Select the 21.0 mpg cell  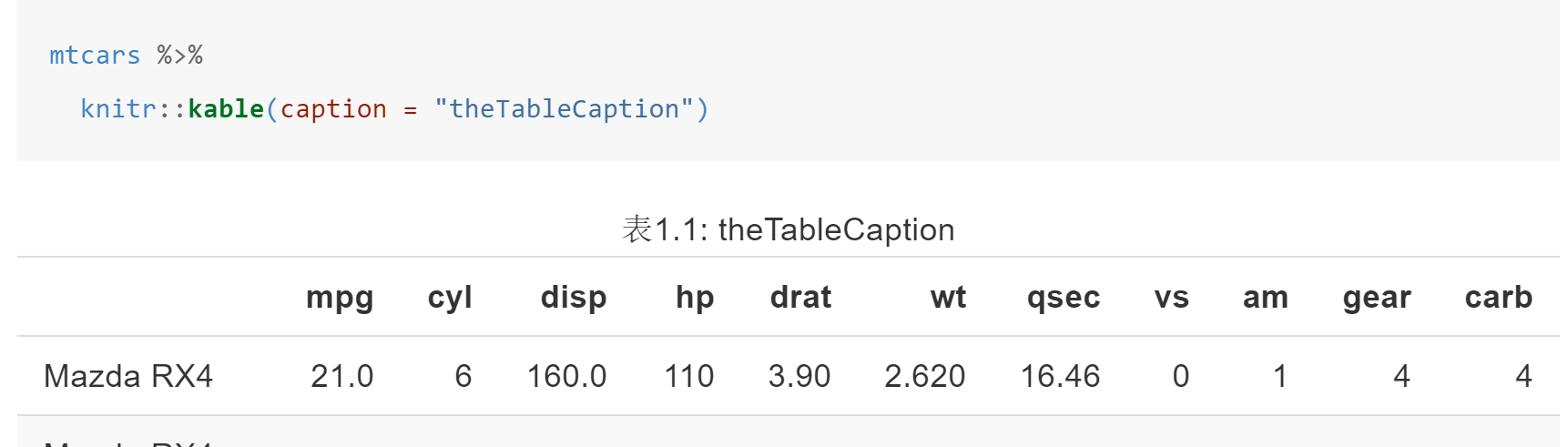[342, 376]
